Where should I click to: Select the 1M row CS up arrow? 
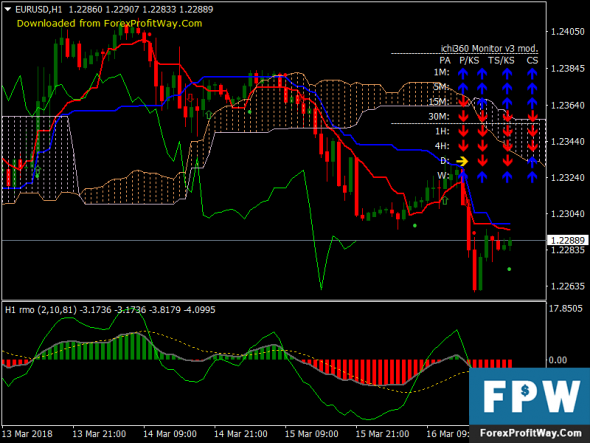pyautogui.click(x=532, y=73)
